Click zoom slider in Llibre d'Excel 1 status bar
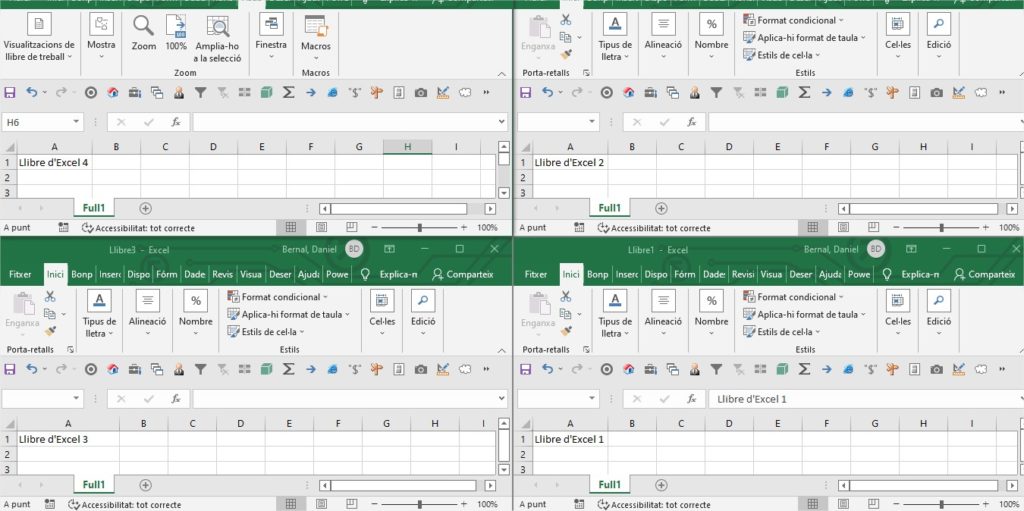This screenshot has width=1024, height=511. click(x=941, y=504)
